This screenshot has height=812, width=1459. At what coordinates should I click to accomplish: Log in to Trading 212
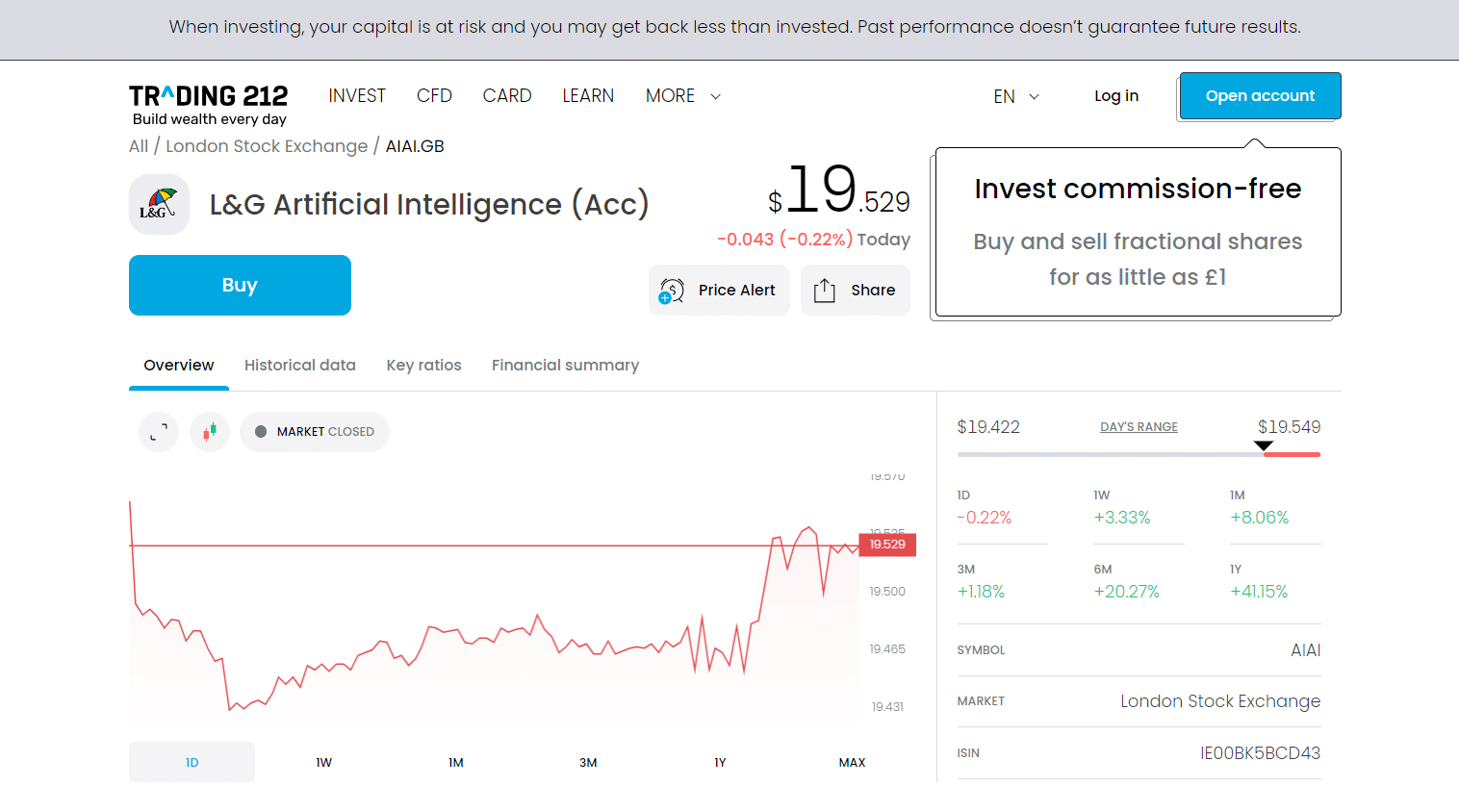pyautogui.click(x=1116, y=96)
